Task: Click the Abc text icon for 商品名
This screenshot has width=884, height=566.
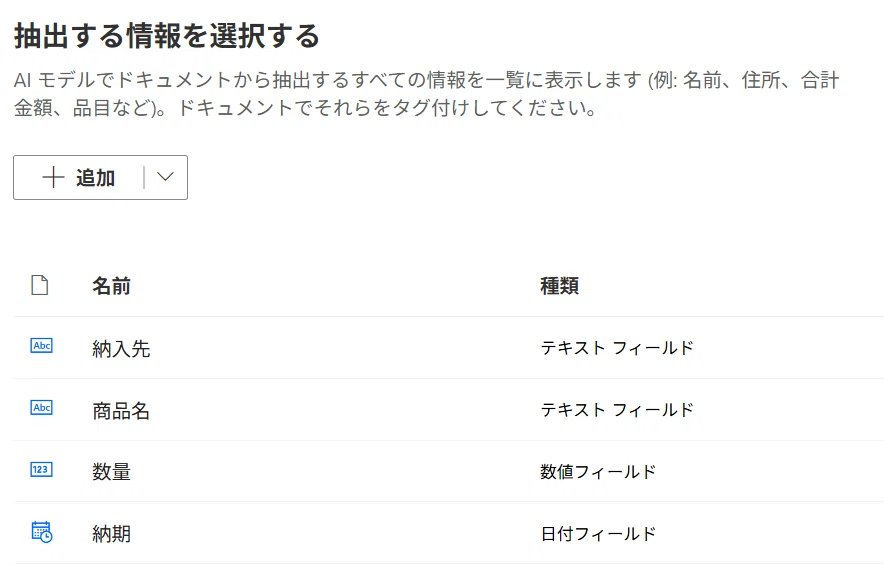Action: tap(42, 408)
